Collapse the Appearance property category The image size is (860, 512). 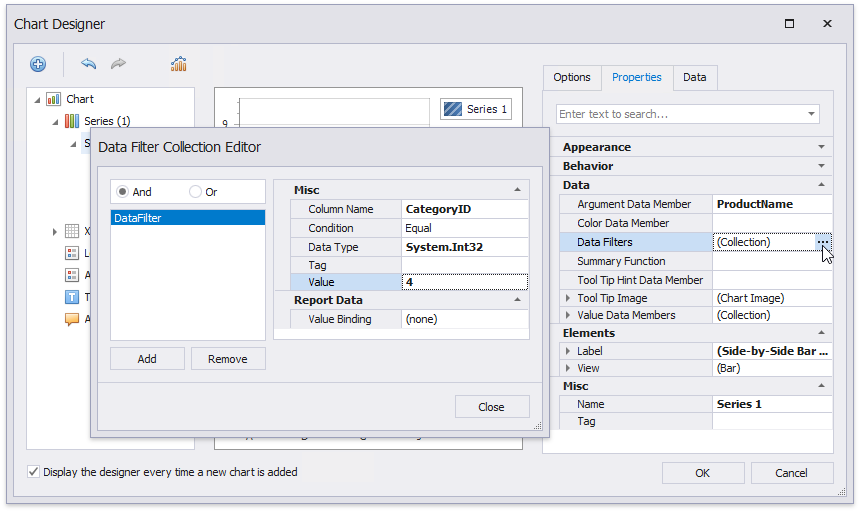[821, 147]
